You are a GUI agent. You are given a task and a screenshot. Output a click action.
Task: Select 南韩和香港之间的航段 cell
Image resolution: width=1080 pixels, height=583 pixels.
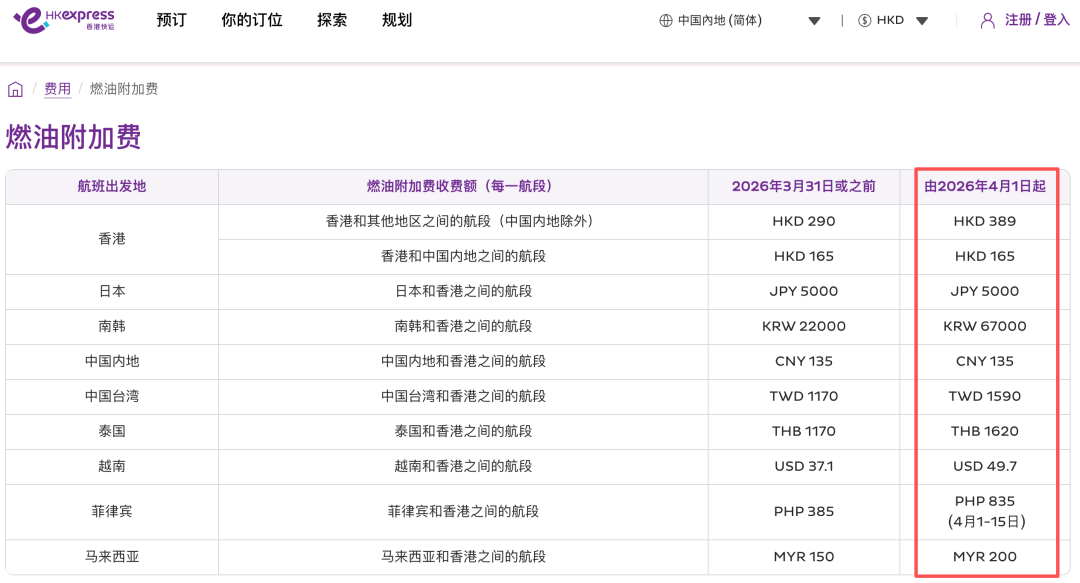463,327
